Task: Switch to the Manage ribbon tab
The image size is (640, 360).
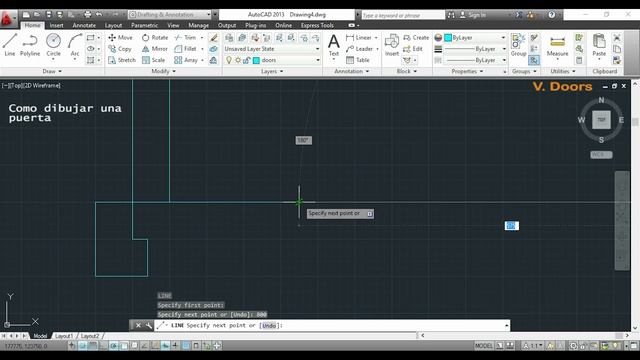Action: (x=198, y=25)
